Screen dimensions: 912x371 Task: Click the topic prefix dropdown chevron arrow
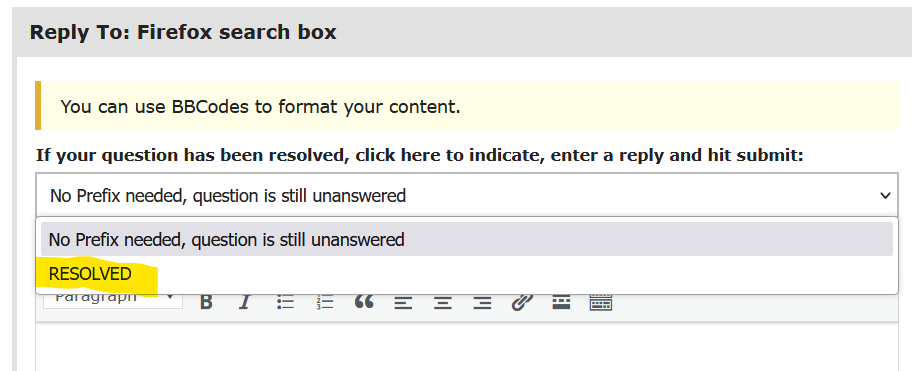coord(885,195)
